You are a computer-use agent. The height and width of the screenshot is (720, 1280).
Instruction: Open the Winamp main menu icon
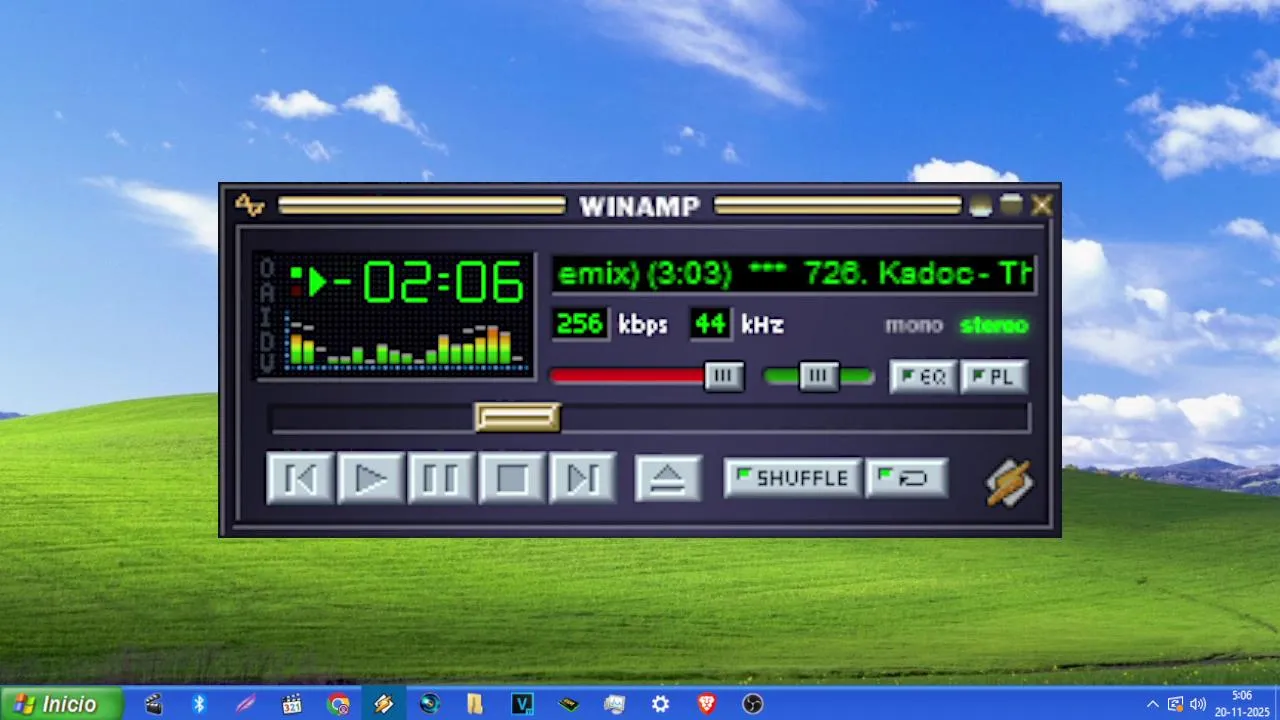point(249,205)
